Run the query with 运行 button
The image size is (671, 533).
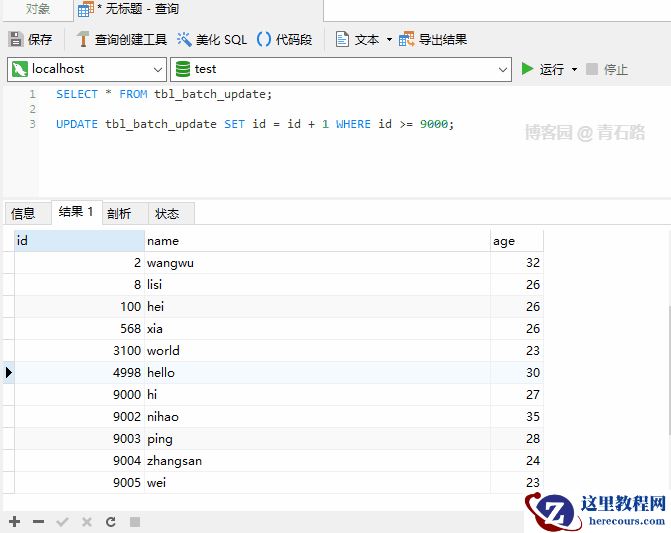point(543,69)
